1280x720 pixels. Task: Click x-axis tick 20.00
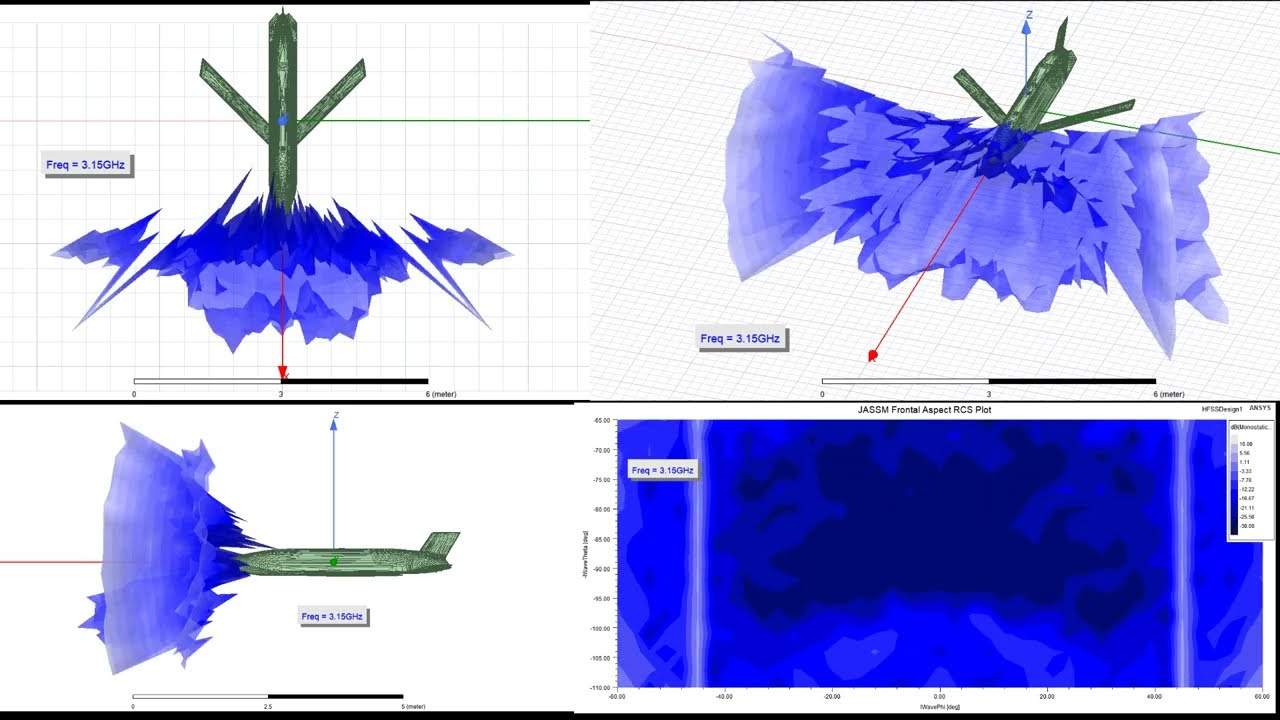(1045, 696)
